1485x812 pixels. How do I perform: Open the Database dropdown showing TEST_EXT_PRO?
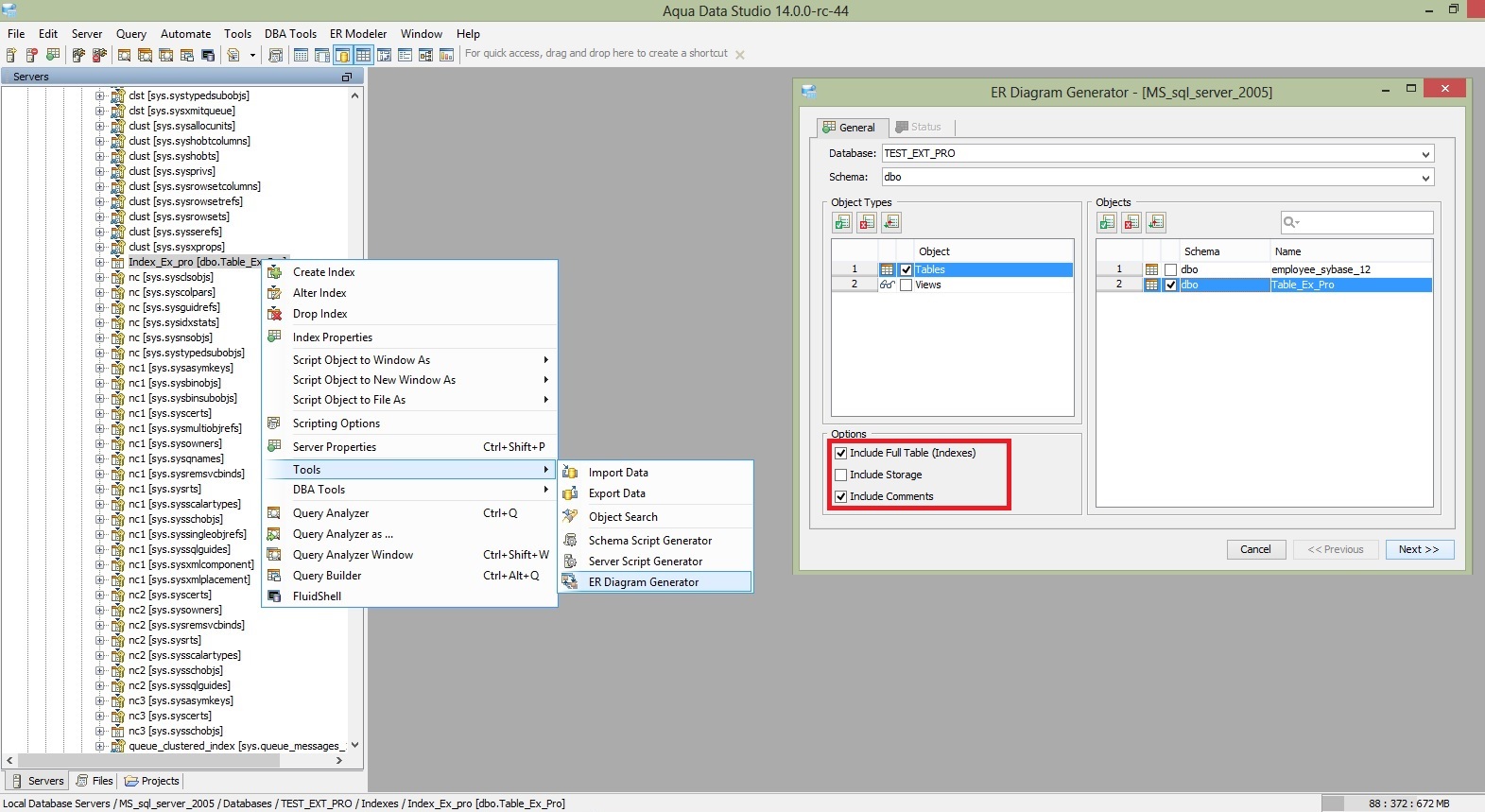(1425, 153)
